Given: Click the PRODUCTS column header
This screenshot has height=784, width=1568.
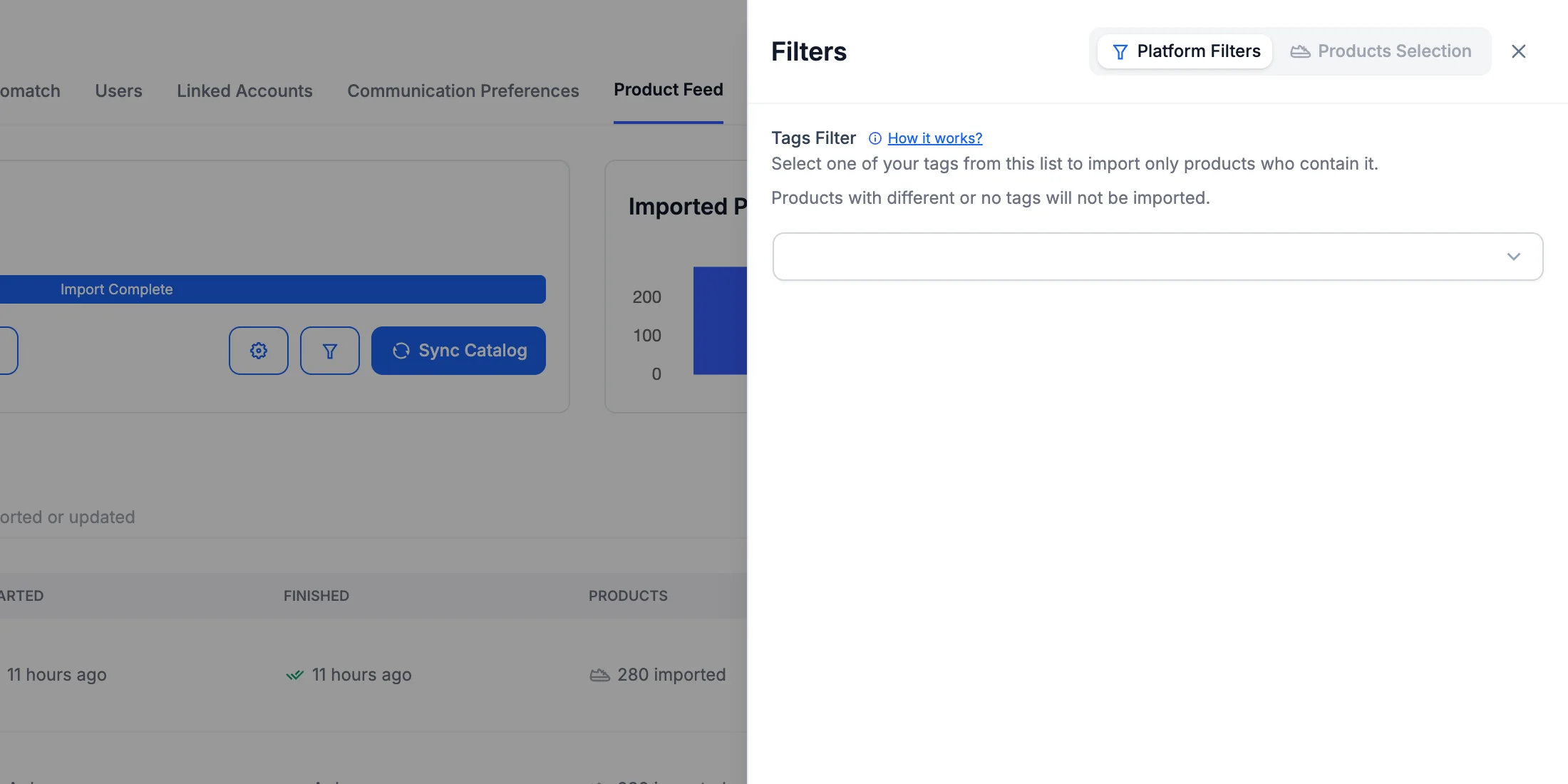Looking at the screenshot, I should point(628,596).
